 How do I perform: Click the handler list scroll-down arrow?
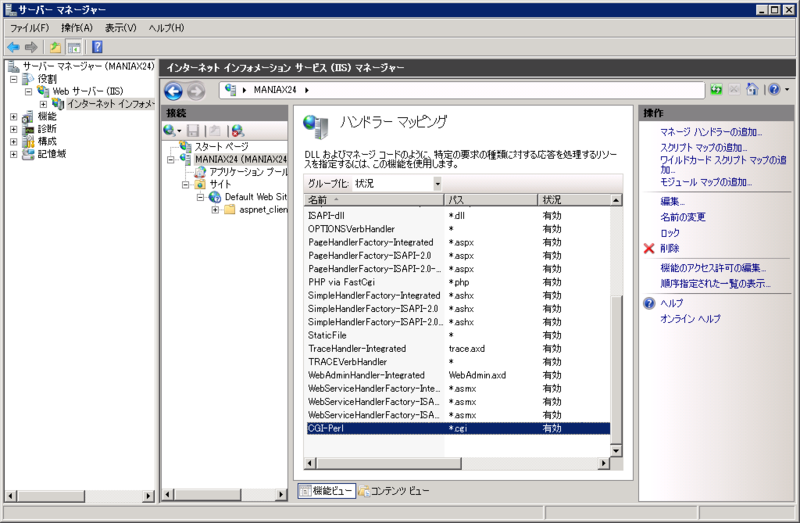(616, 451)
